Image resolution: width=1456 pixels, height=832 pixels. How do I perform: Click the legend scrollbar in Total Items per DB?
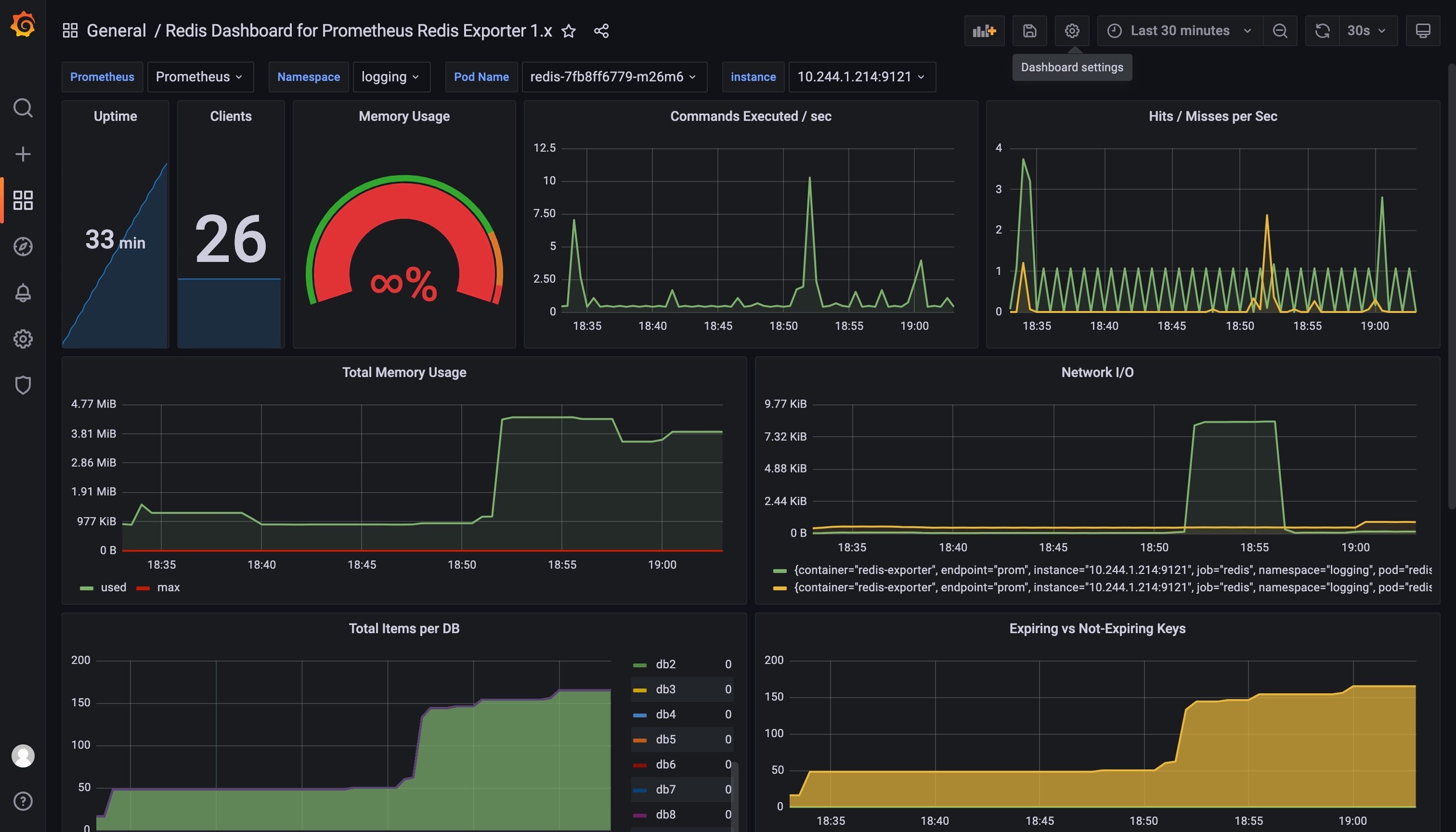(x=735, y=796)
